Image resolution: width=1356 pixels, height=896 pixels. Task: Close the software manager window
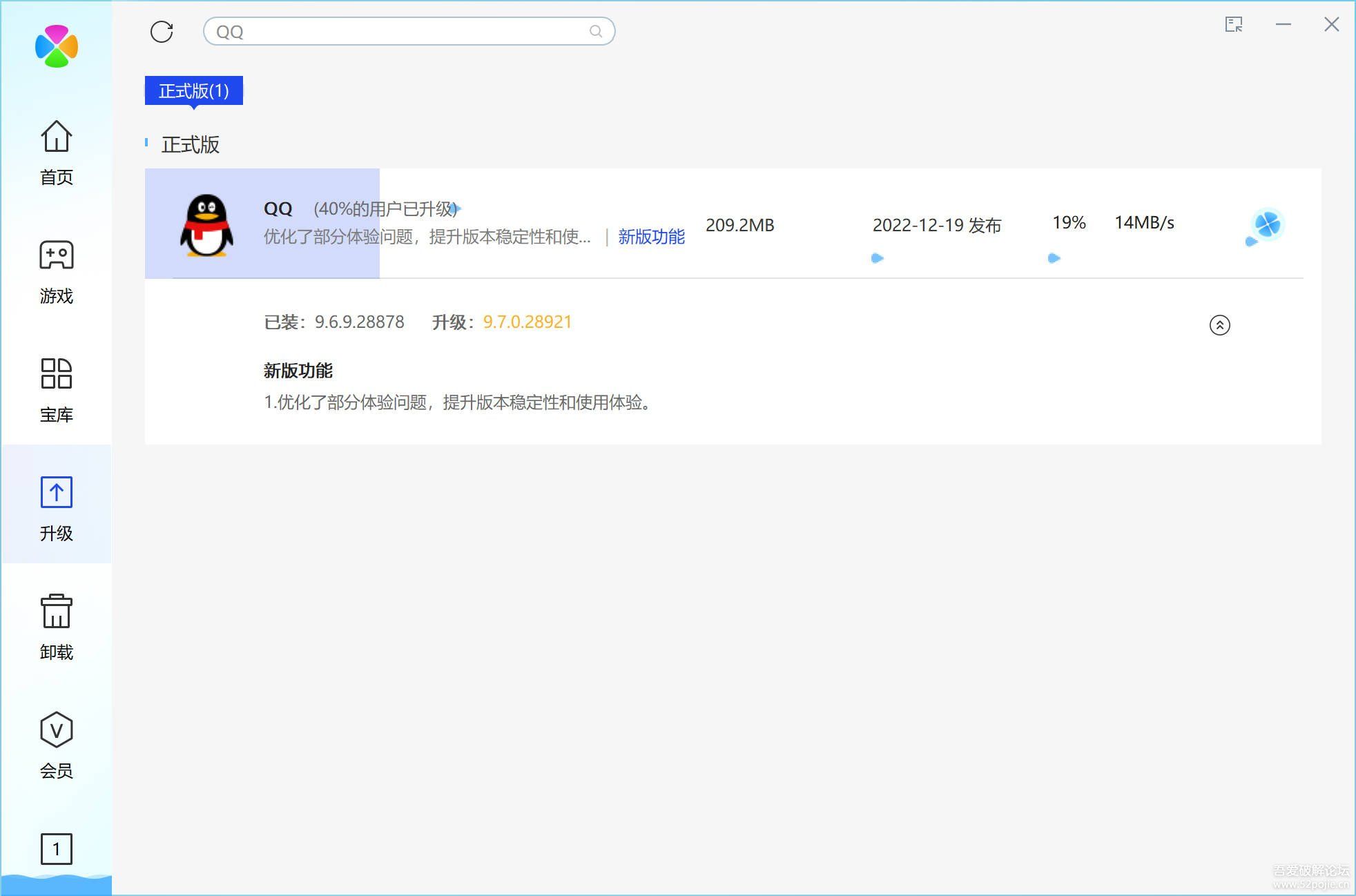(1332, 25)
